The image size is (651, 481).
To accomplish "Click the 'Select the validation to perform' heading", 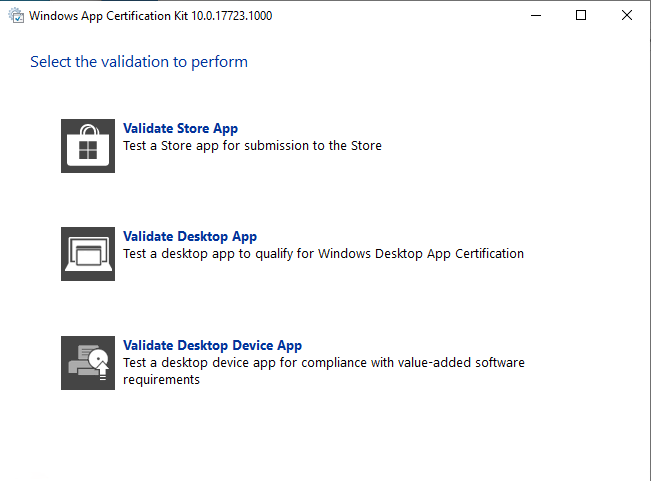I will pos(139,61).
